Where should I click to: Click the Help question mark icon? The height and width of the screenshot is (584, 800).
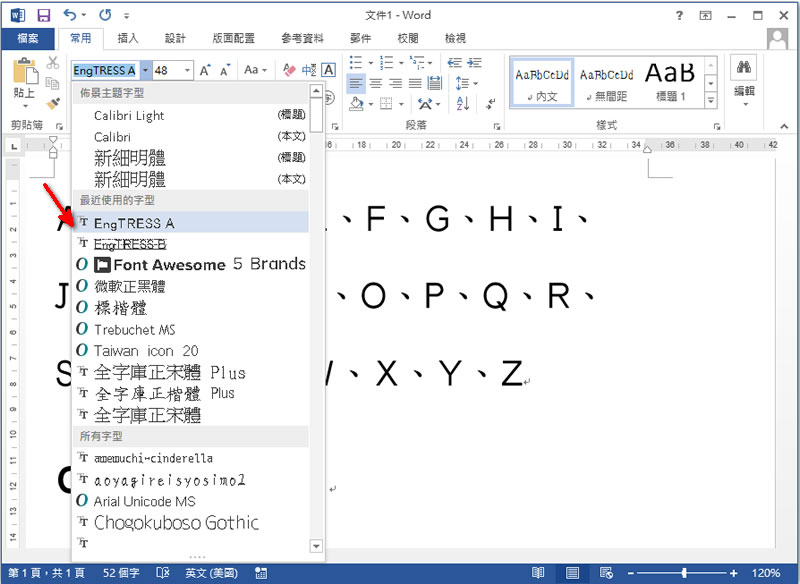pyautogui.click(x=679, y=15)
